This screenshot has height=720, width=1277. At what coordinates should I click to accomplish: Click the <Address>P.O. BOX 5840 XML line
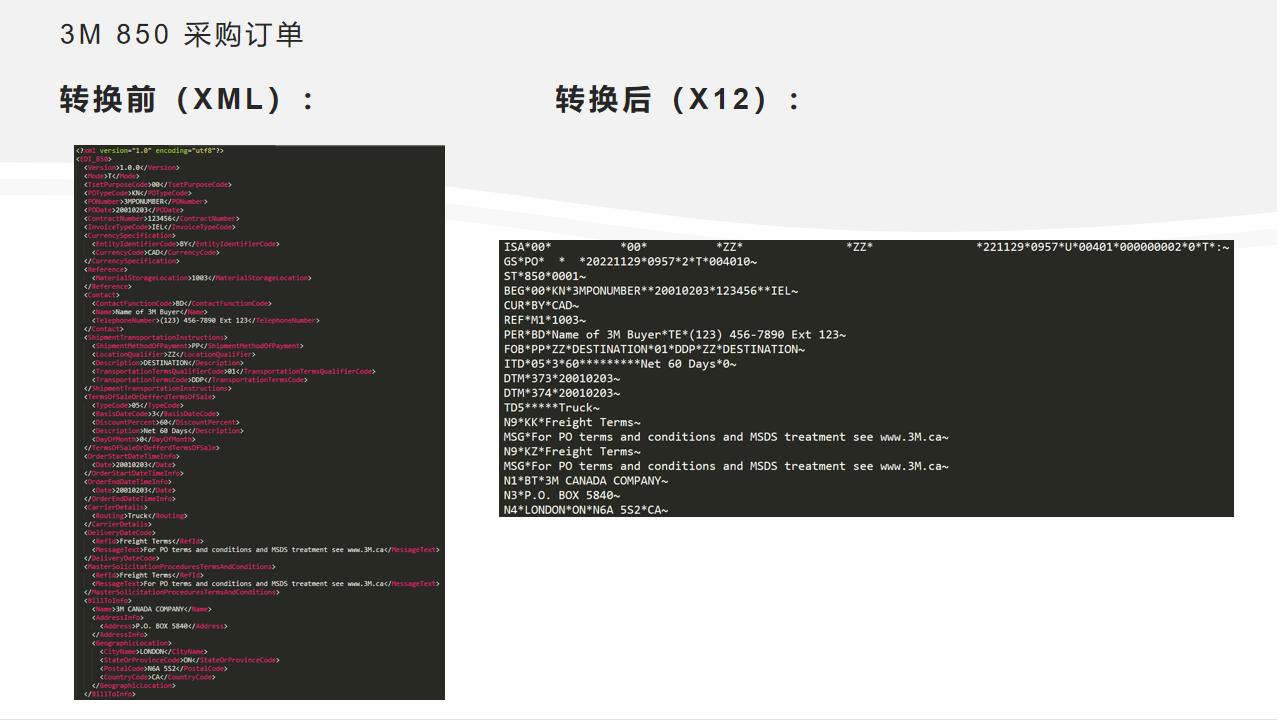point(164,626)
